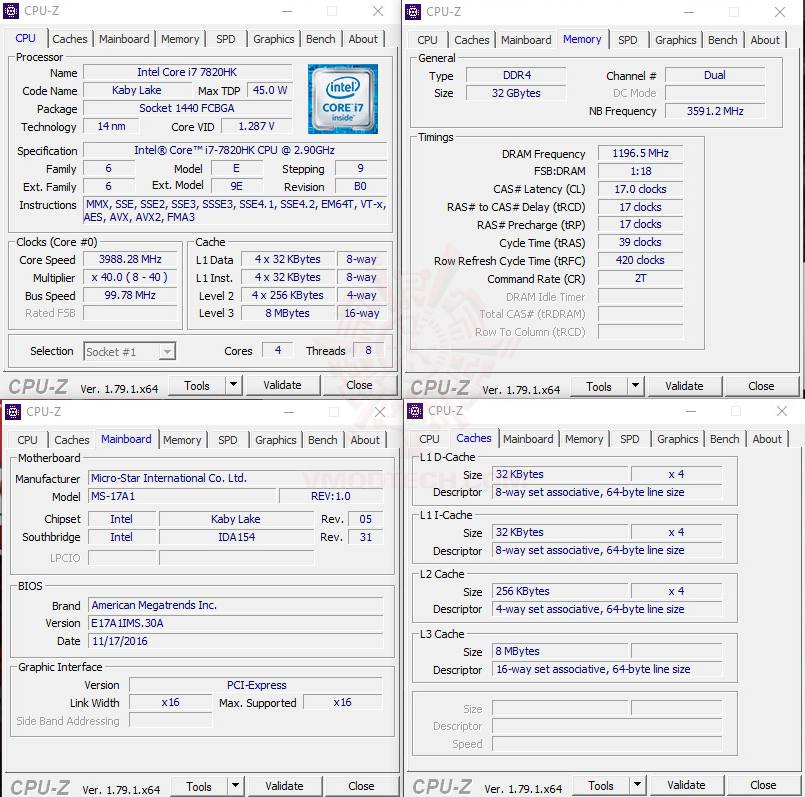Click Validate in the top-left CPU-Z window
This screenshot has height=797, width=805.
[283, 385]
